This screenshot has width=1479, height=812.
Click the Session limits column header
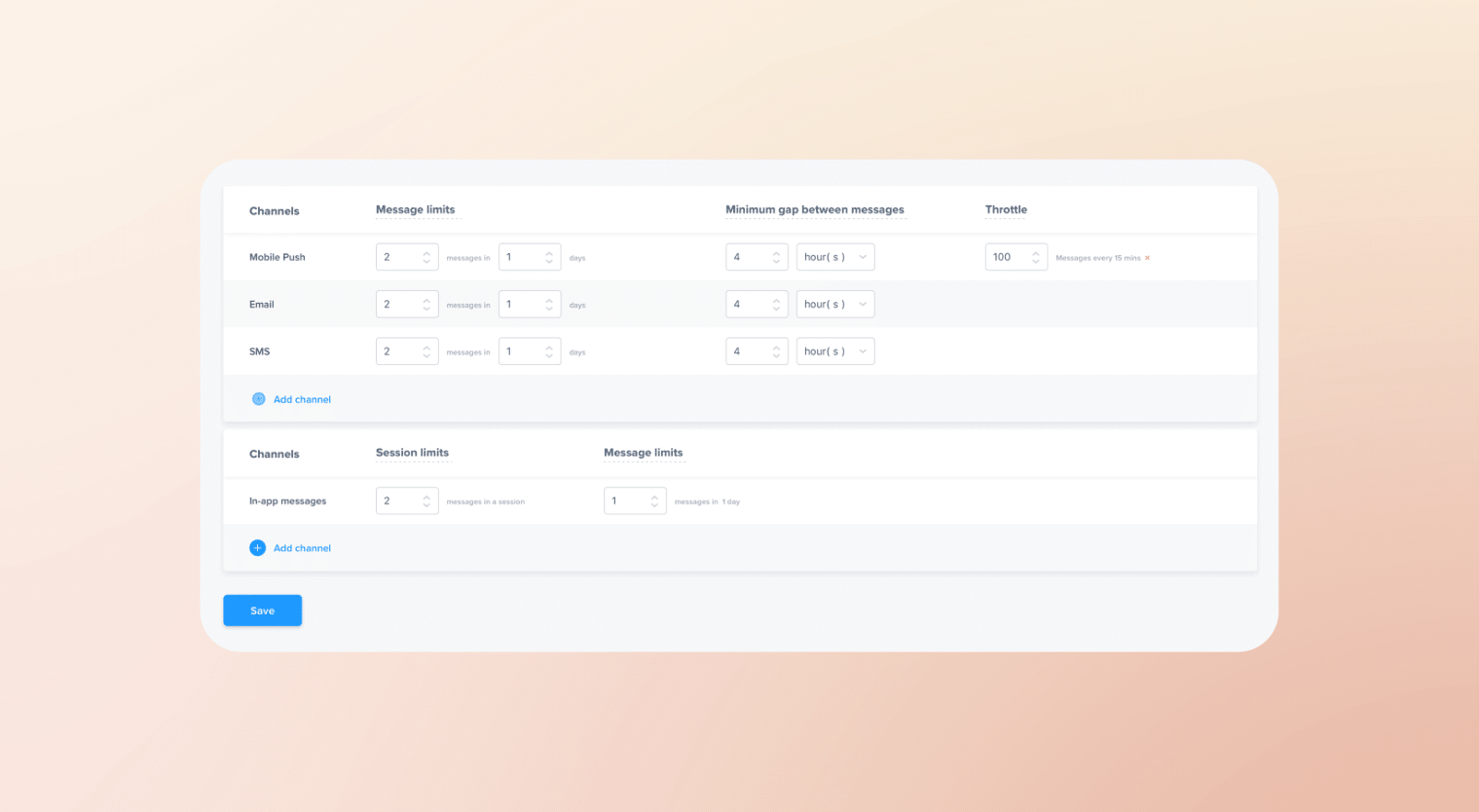click(x=412, y=453)
